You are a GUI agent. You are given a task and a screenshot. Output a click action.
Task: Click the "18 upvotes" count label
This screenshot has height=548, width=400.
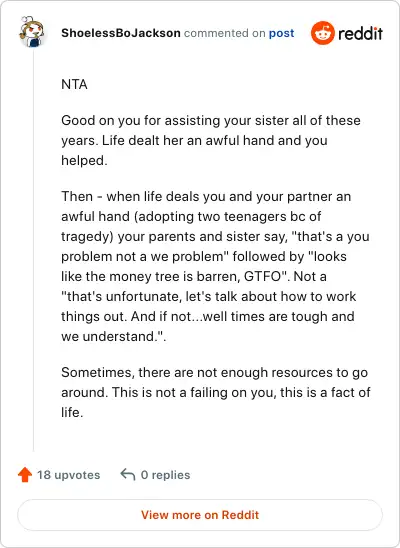pyautogui.click(x=68, y=475)
